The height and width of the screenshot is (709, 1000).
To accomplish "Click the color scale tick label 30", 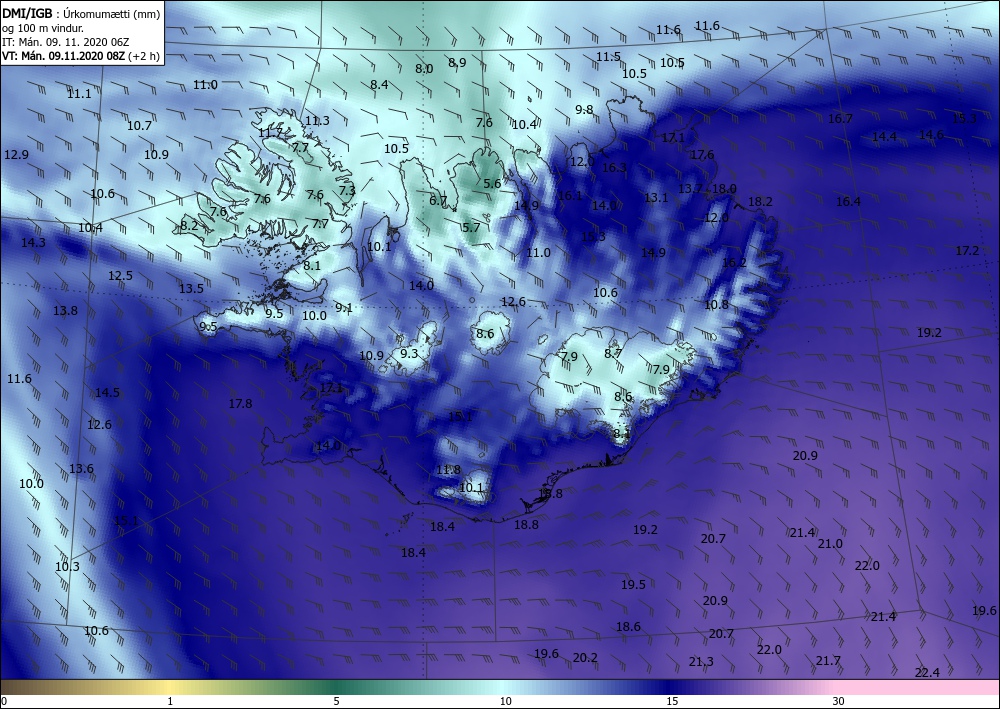I will [839, 702].
